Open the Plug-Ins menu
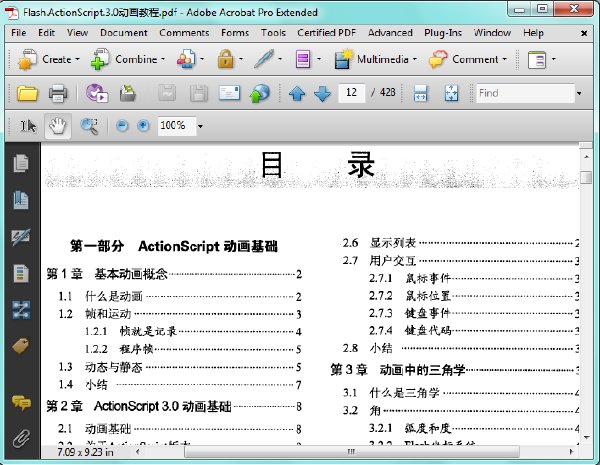 pos(443,33)
